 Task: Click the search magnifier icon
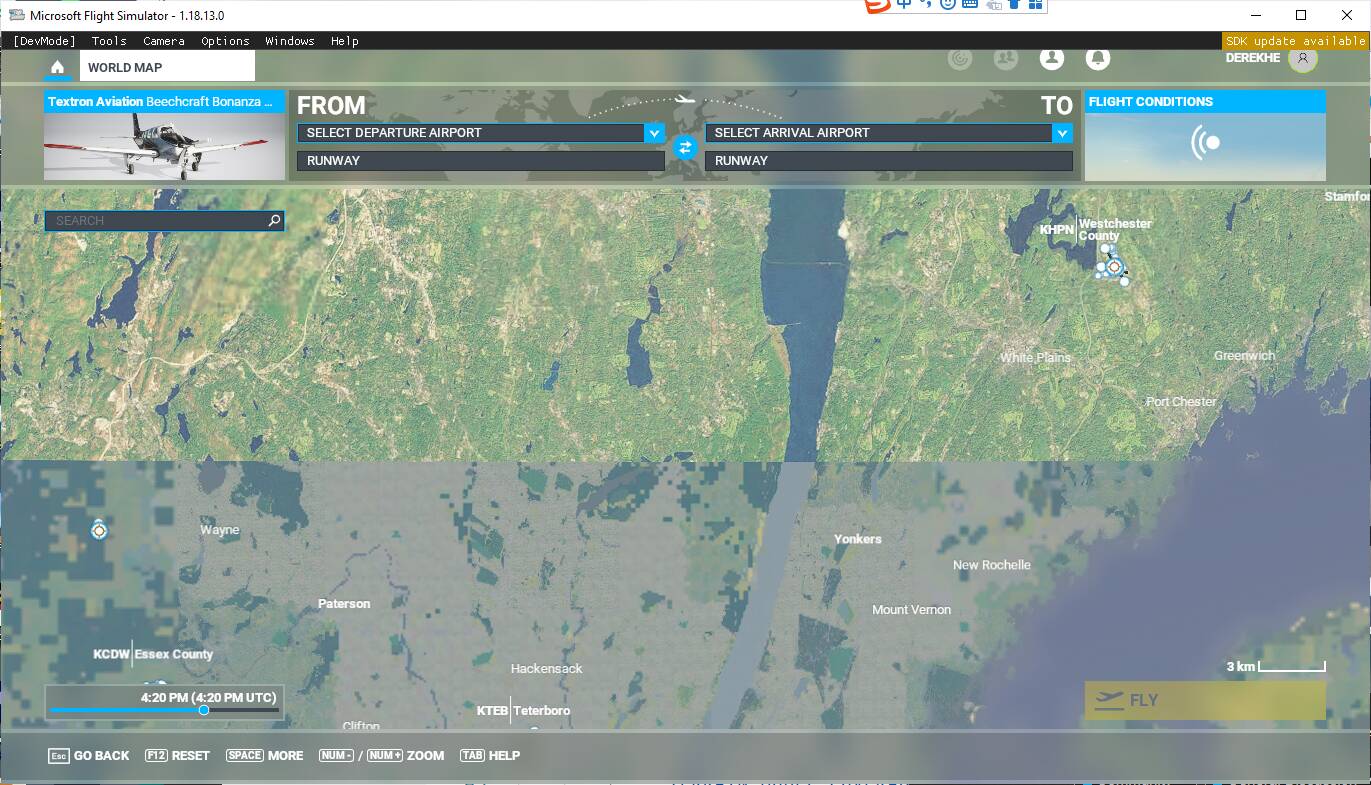tap(274, 221)
